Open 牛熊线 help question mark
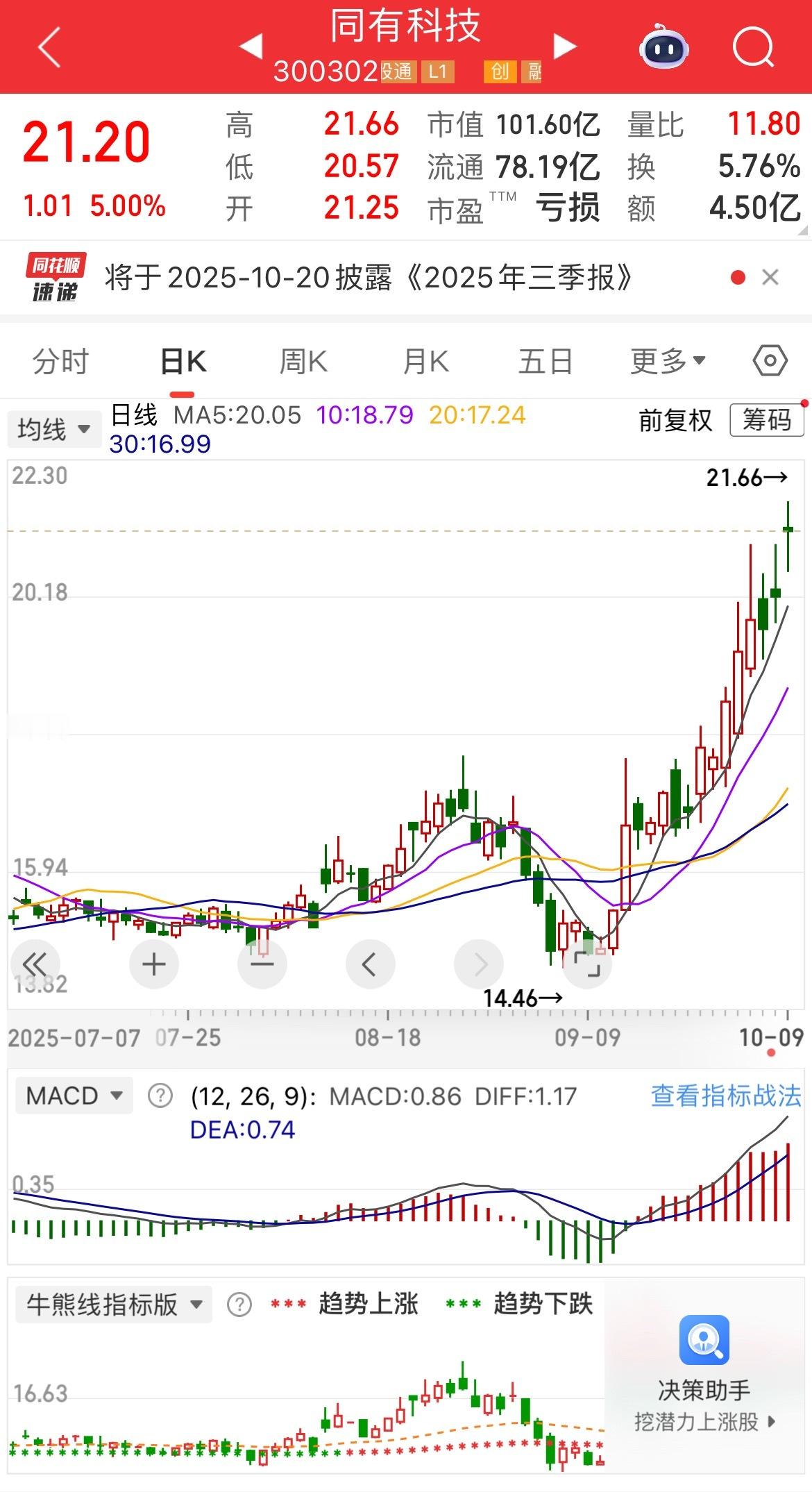This screenshot has width=812, height=1492. [x=239, y=1305]
